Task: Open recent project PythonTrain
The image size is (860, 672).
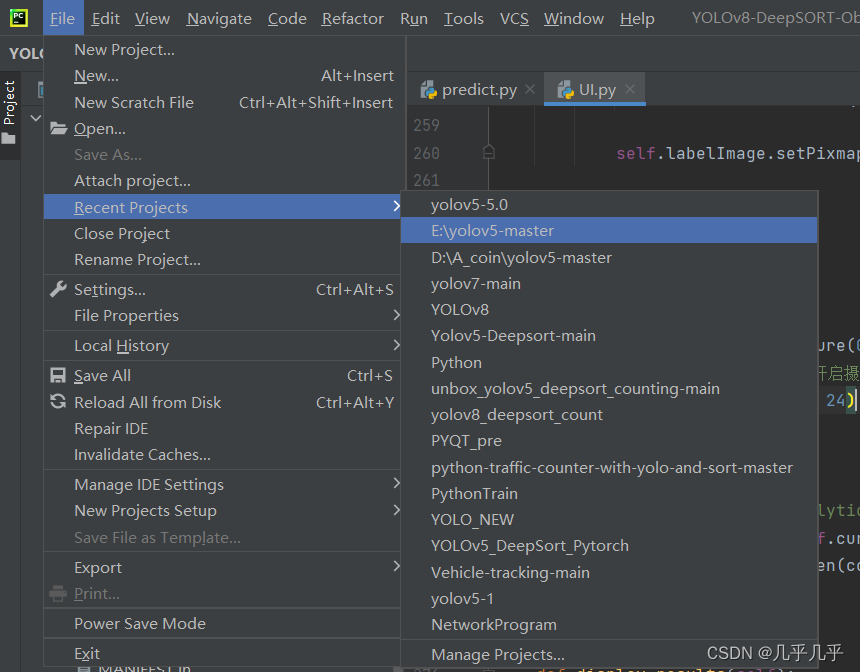Action: (609, 493)
